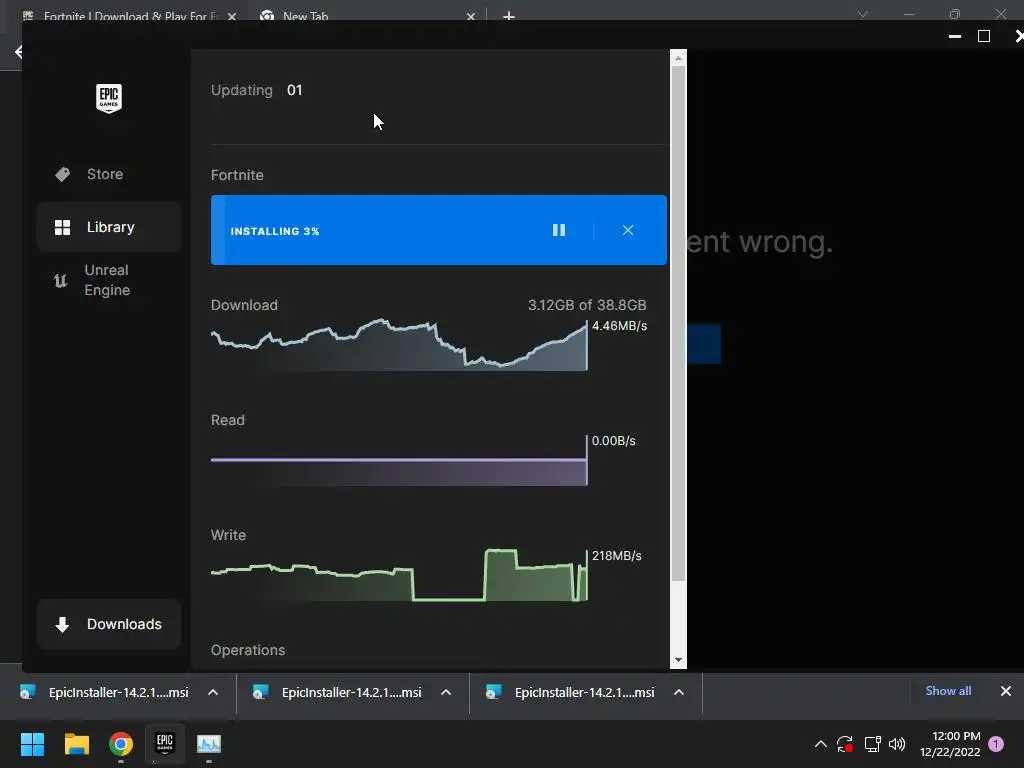Expand options for second EpicInstaller download
This screenshot has width=1024, height=768.
(446, 692)
